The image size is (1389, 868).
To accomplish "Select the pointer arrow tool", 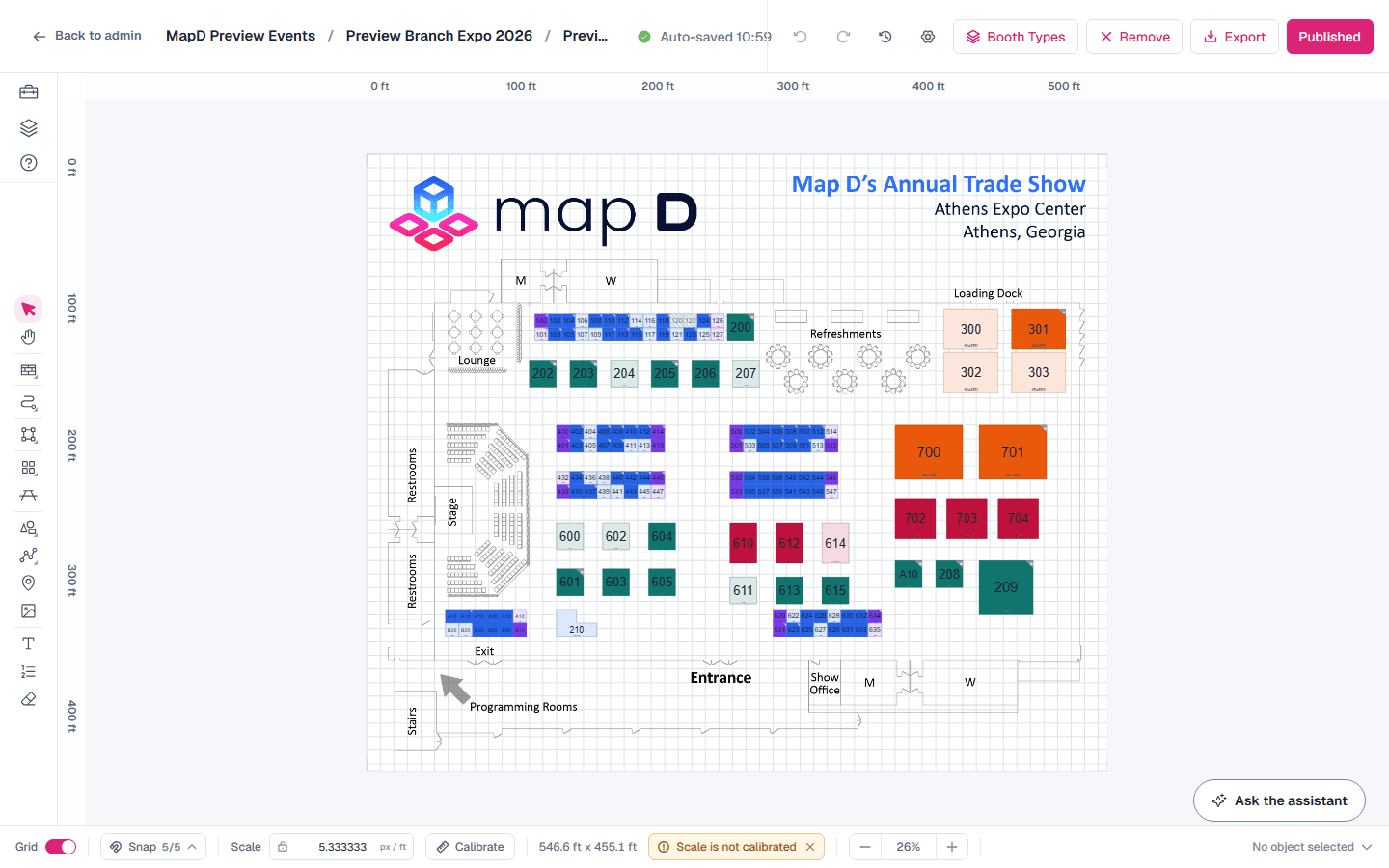I will coord(28,310).
